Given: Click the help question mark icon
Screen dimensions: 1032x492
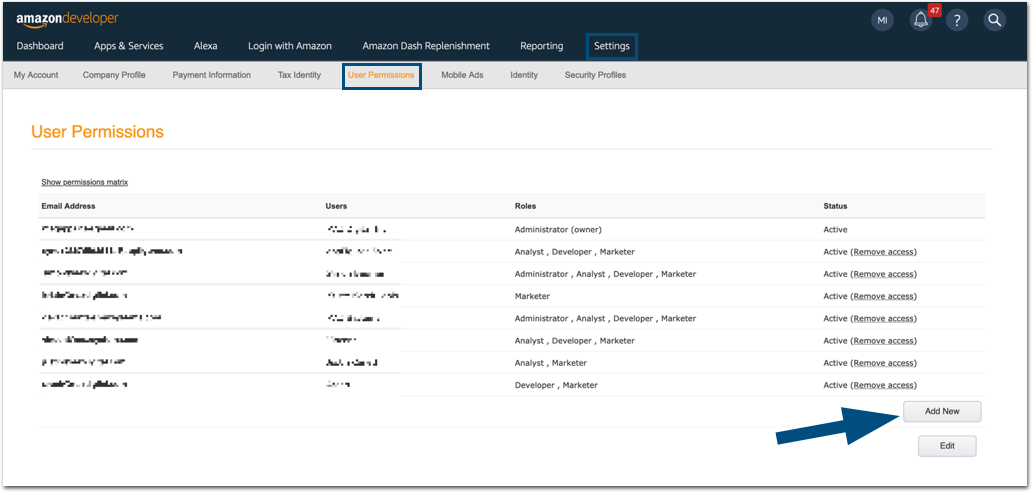Looking at the screenshot, I should [x=957, y=20].
